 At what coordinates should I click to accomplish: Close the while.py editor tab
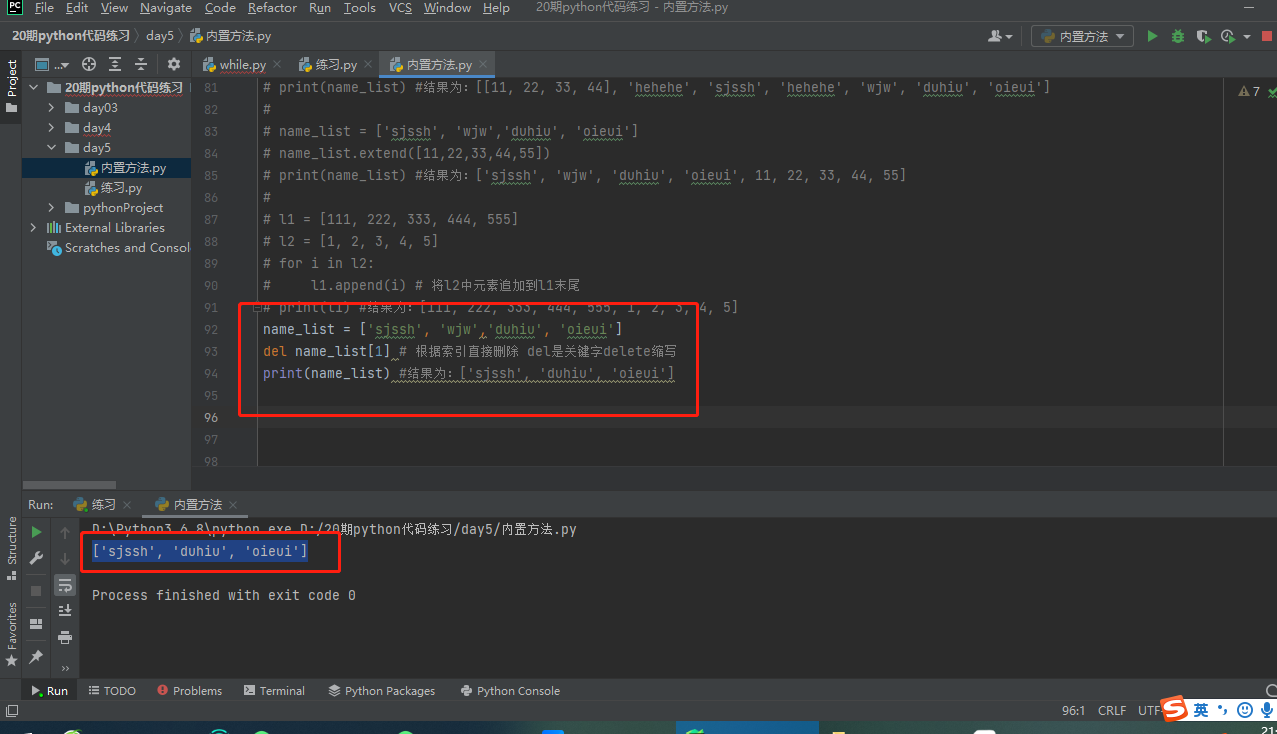pyautogui.click(x=276, y=65)
